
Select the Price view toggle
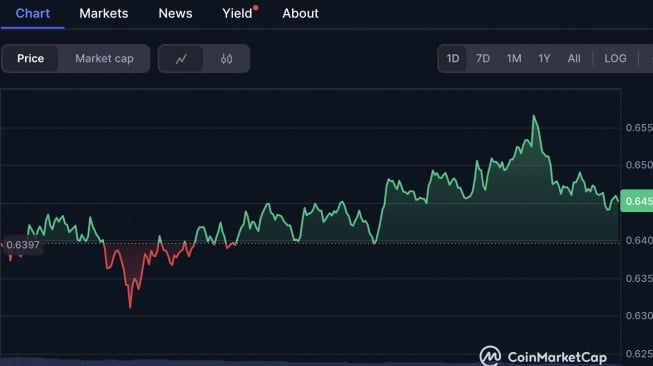(x=30, y=58)
